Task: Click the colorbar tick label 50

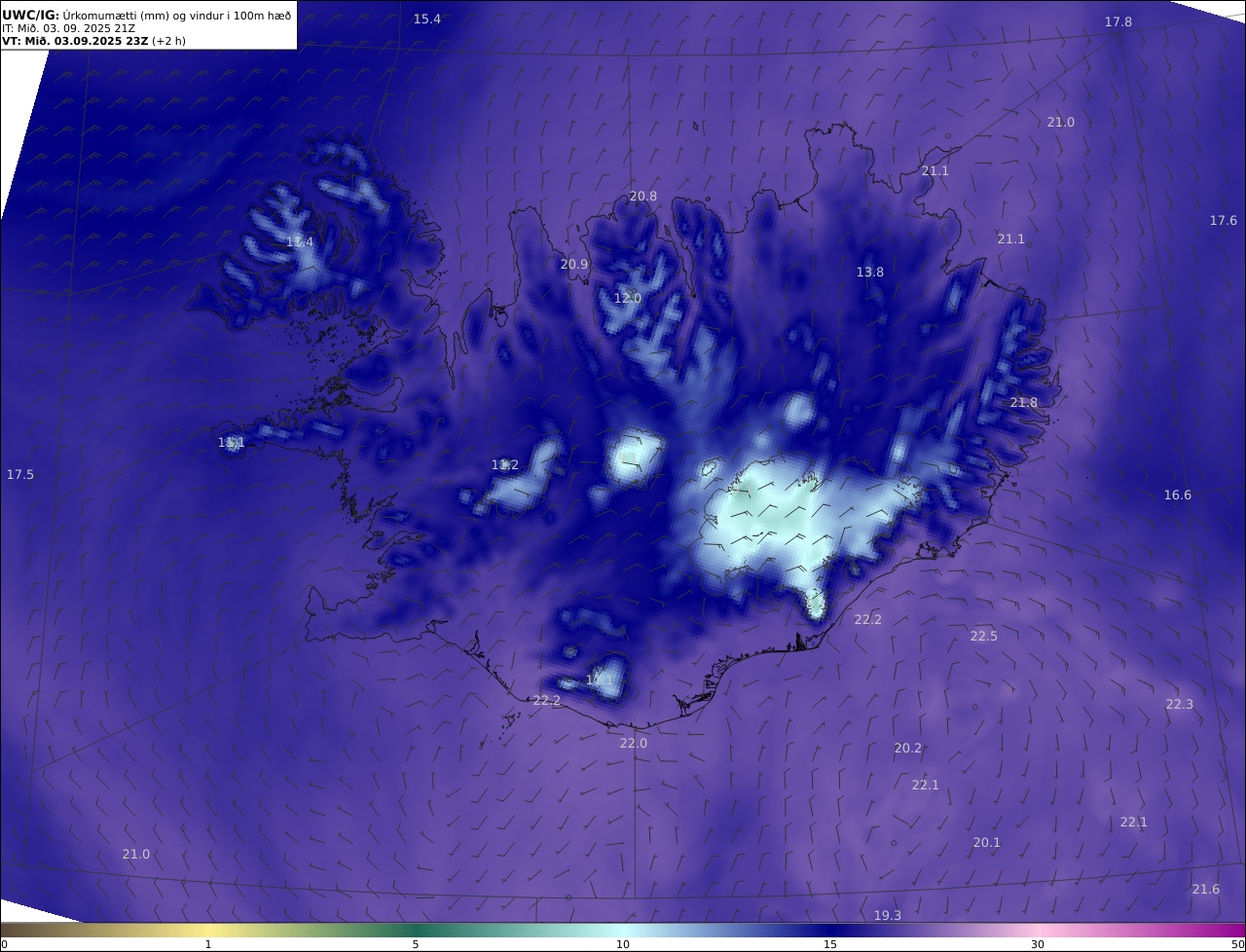Action: pos(1238,944)
